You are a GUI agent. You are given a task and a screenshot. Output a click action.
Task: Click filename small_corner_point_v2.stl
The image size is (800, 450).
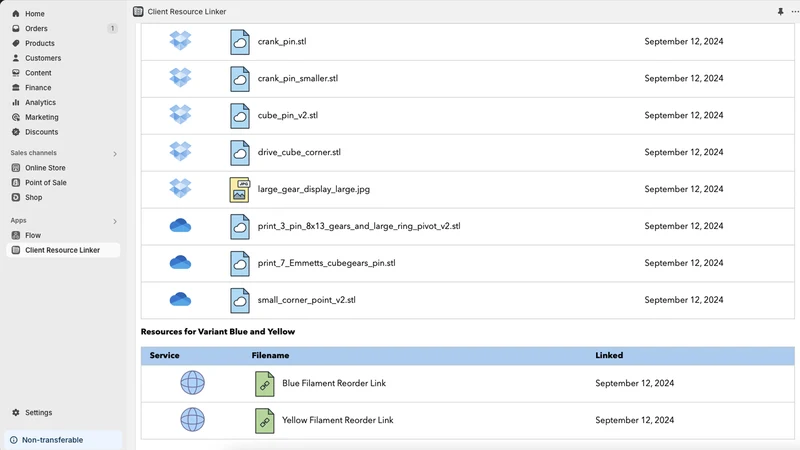click(x=307, y=300)
